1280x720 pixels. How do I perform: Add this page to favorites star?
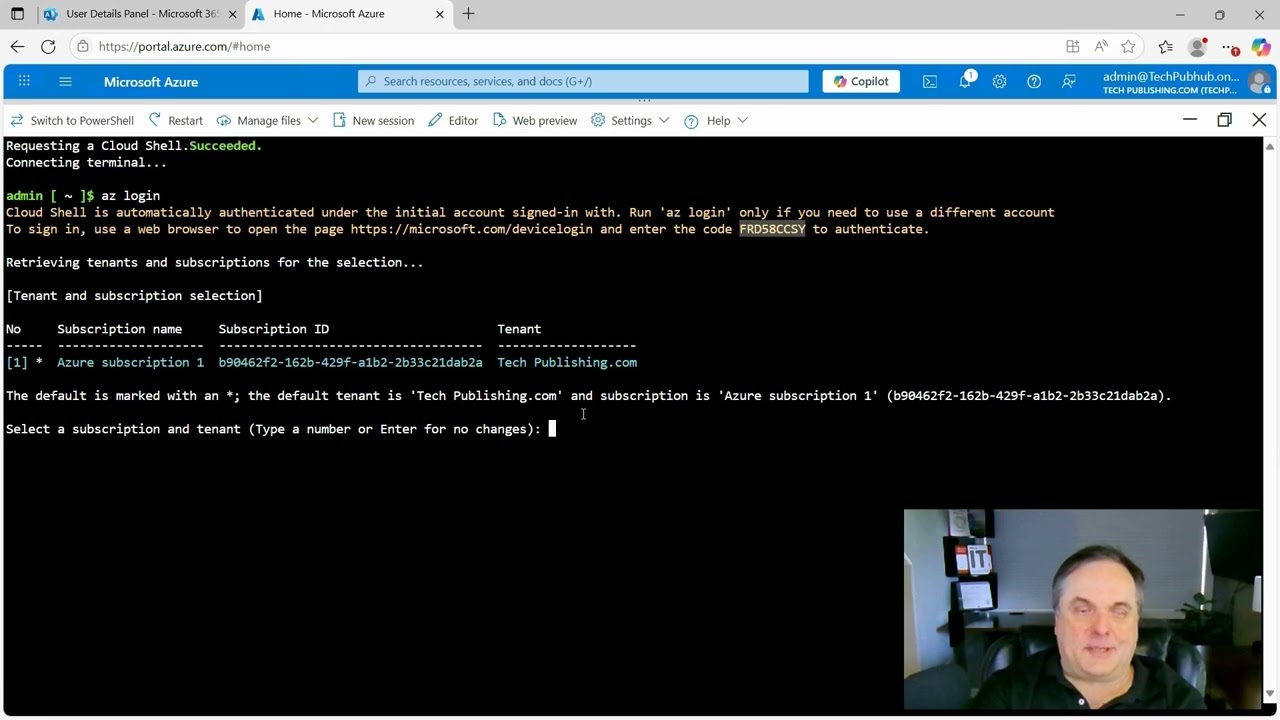tap(1128, 46)
